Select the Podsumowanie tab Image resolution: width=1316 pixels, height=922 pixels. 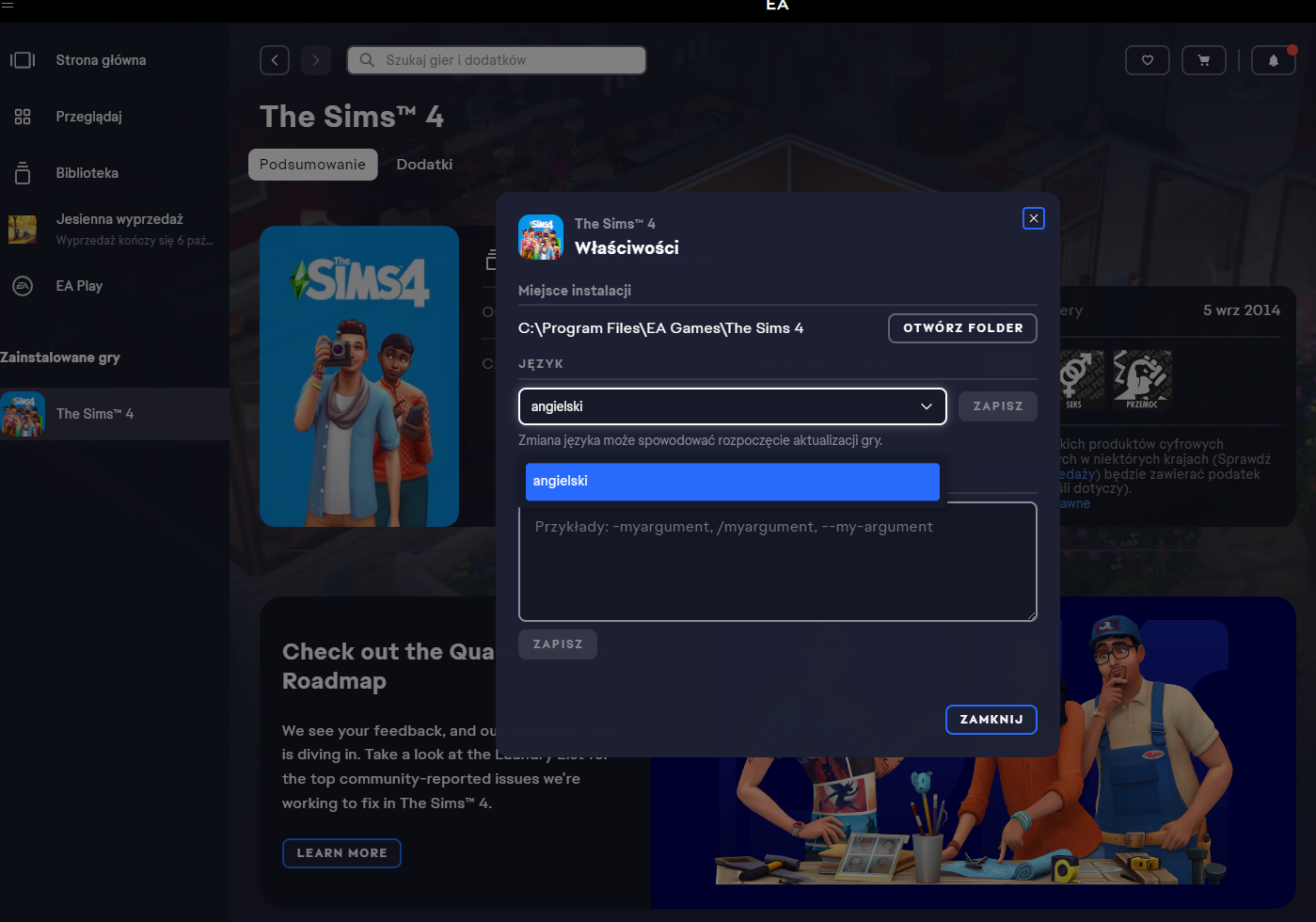point(312,165)
